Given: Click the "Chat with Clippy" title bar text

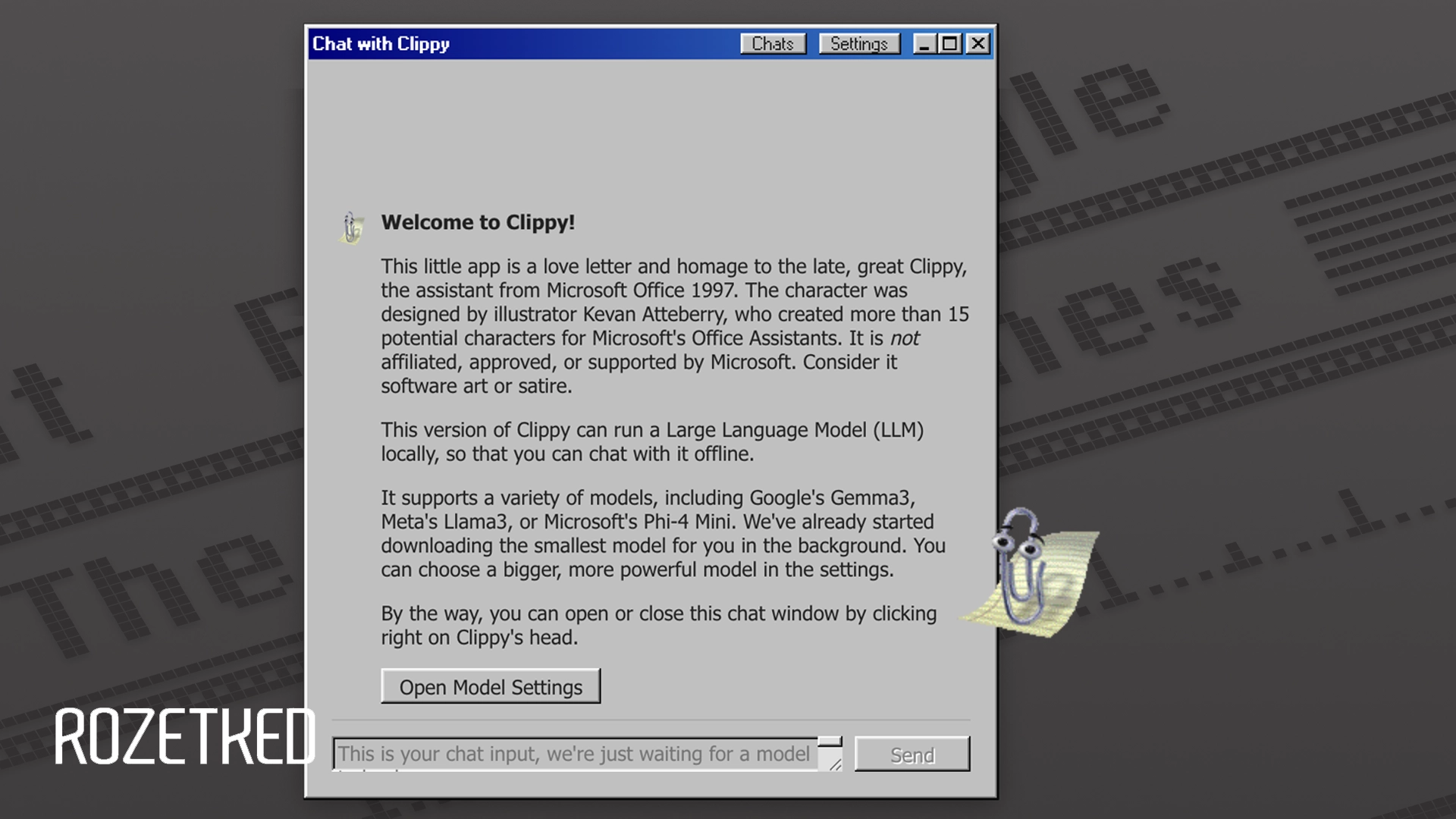Looking at the screenshot, I should click(381, 44).
